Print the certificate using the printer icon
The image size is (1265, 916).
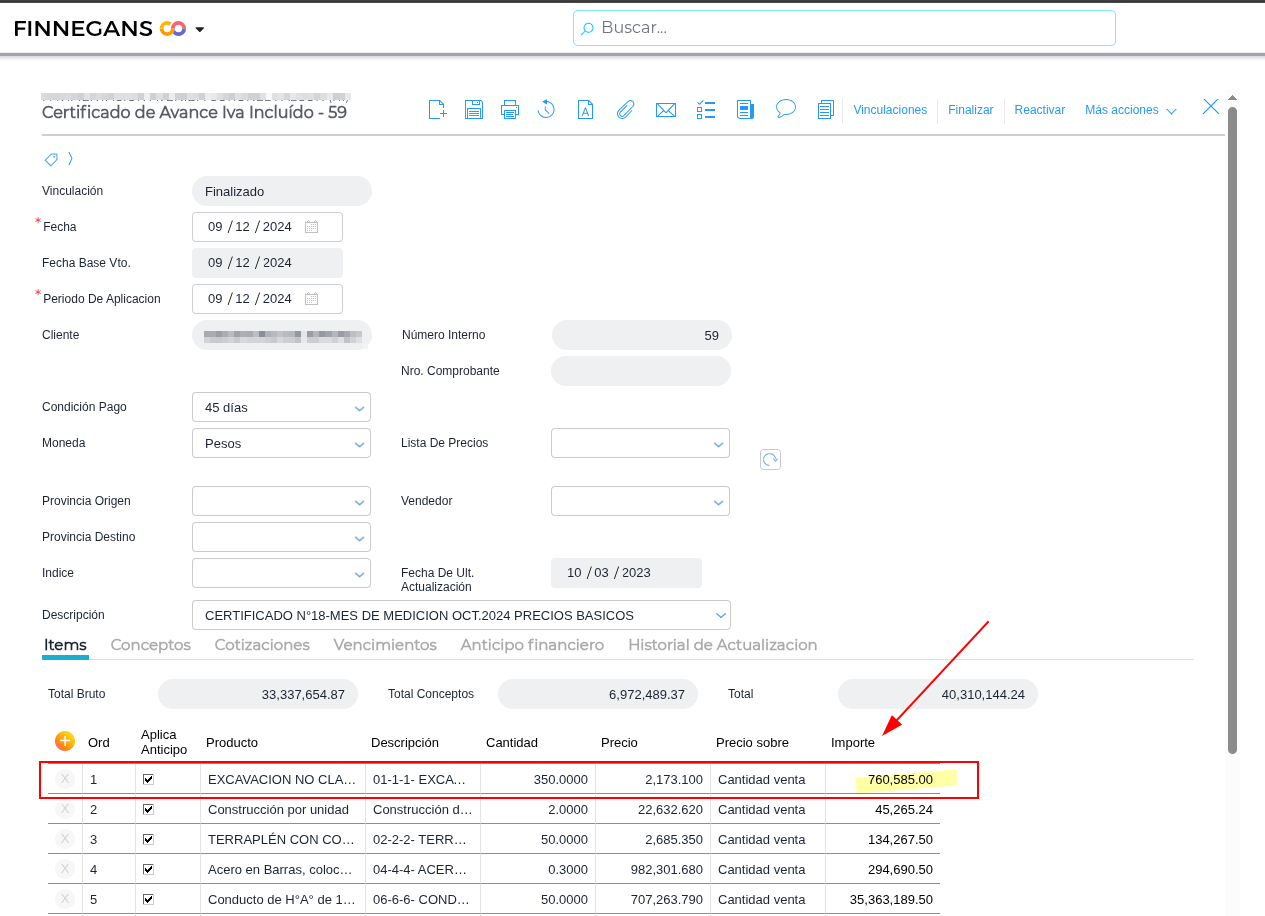[510, 110]
